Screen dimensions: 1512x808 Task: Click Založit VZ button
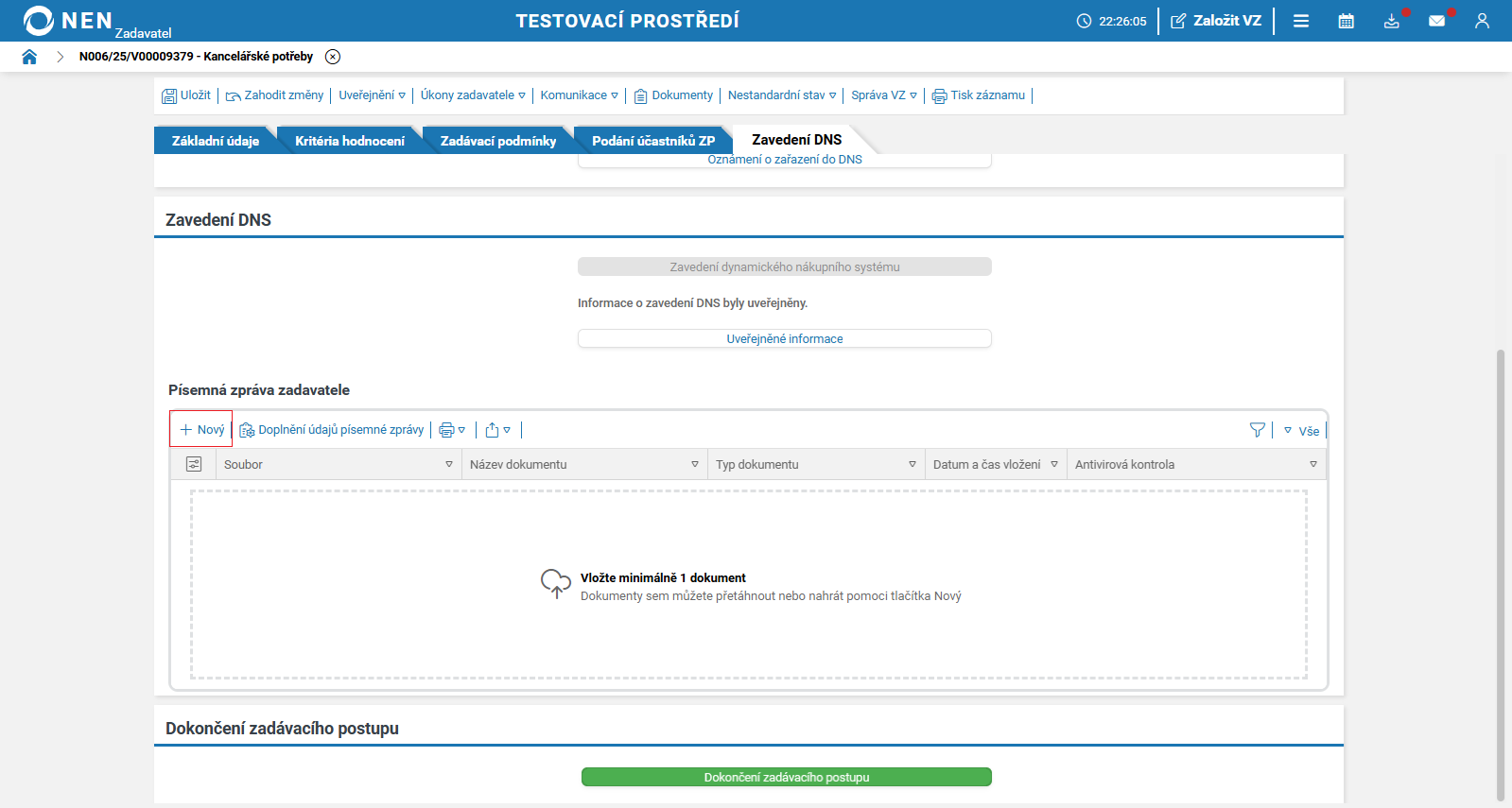coord(1216,21)
